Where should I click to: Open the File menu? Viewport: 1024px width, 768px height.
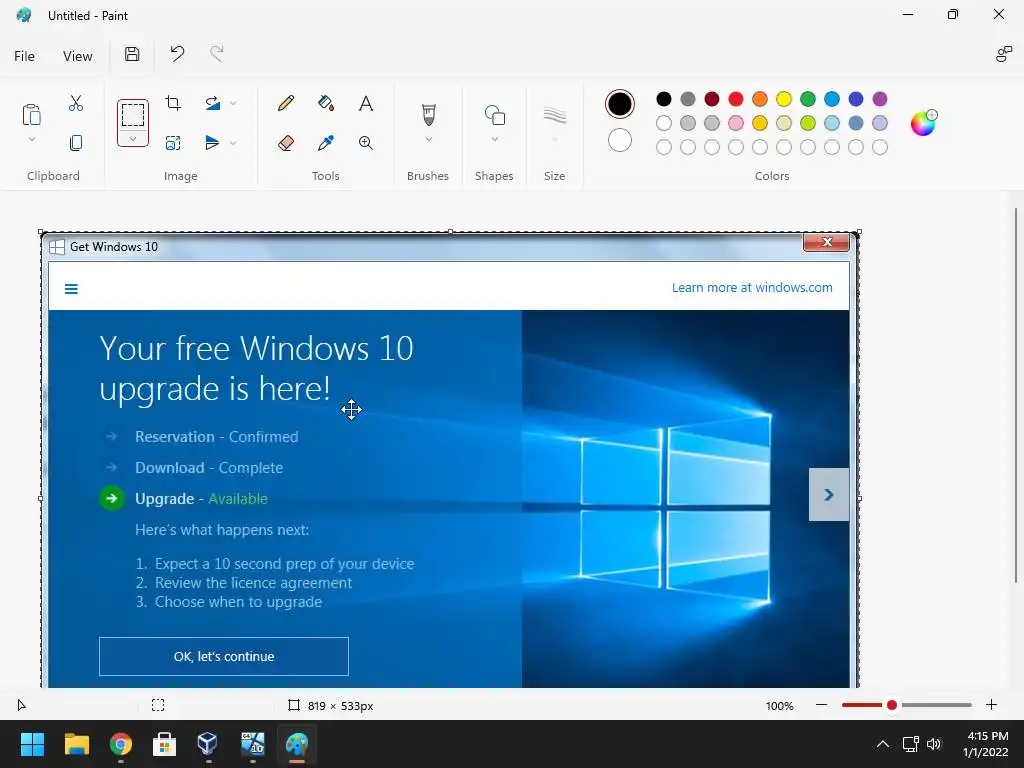24,56
